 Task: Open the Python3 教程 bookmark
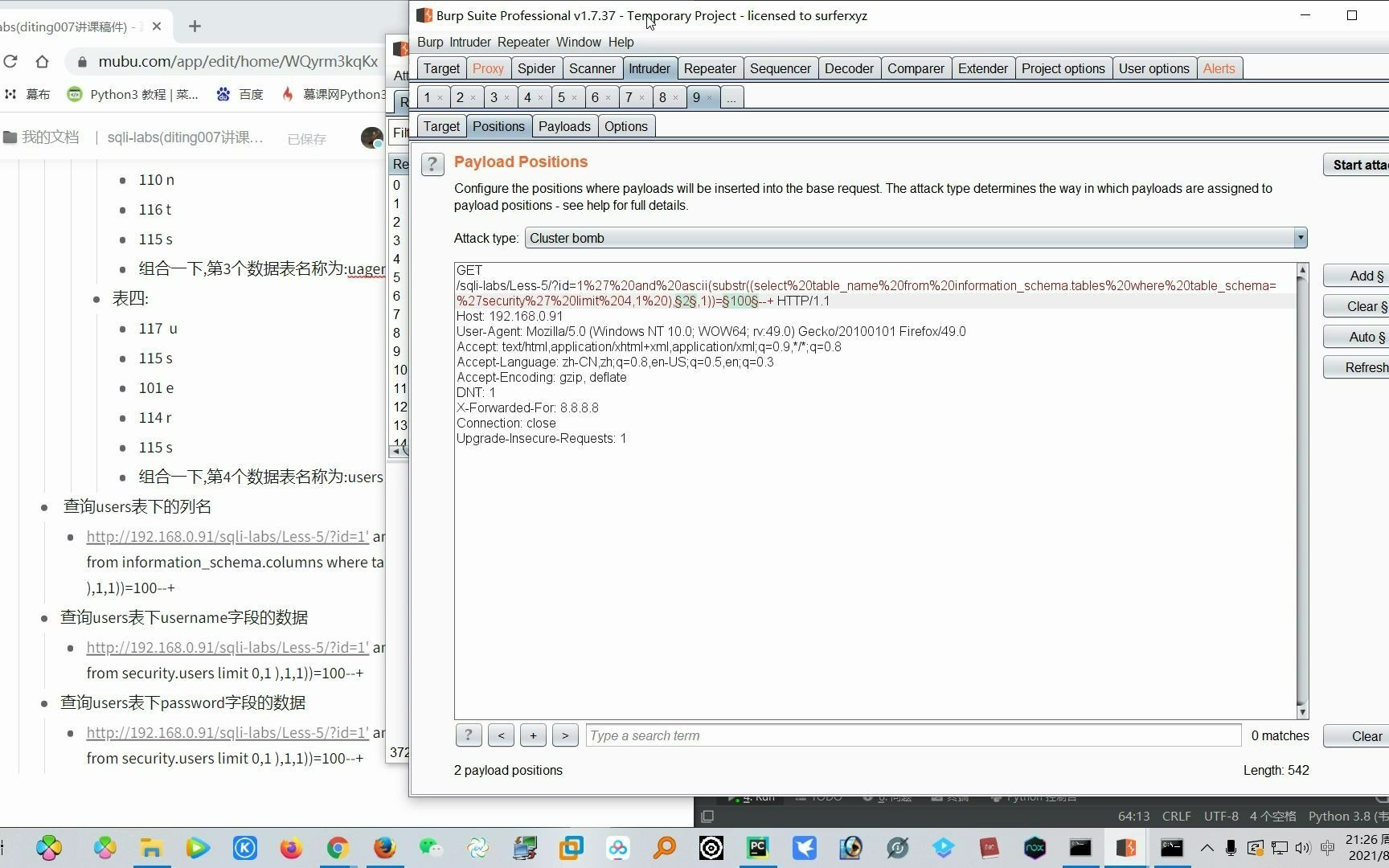133,94
